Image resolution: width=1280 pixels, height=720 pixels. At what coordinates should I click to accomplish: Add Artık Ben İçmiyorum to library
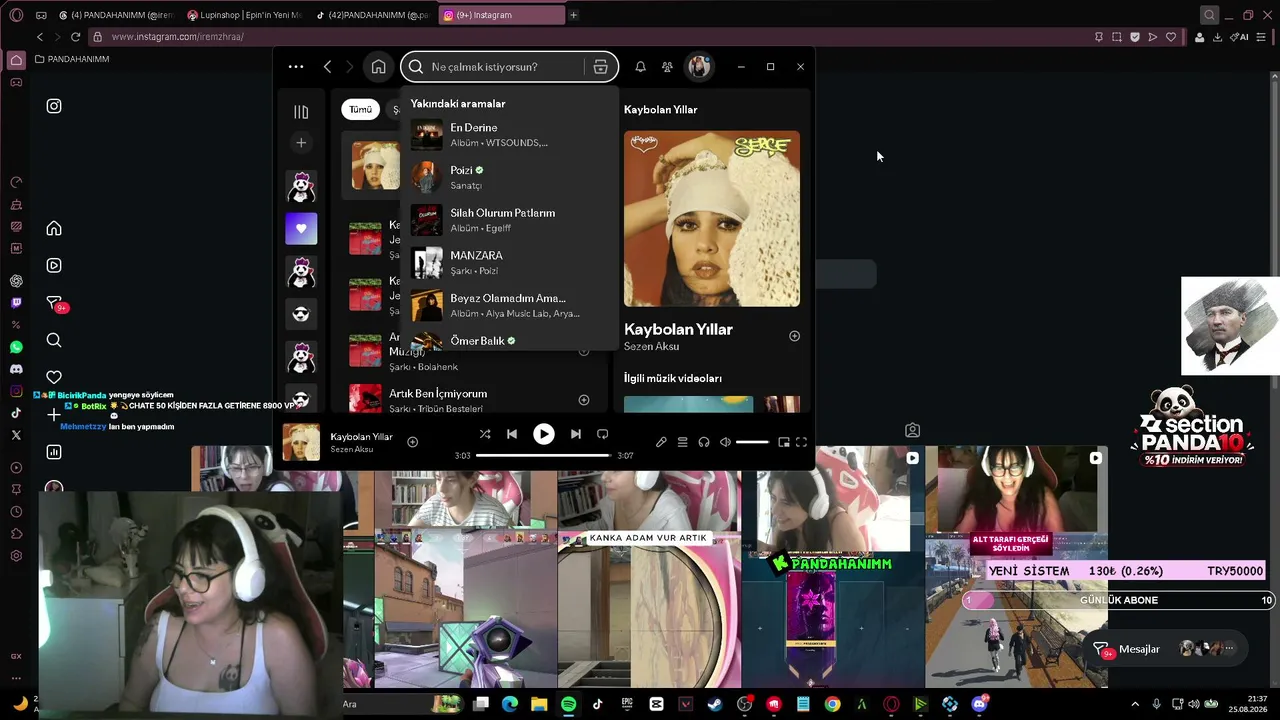pyautogui.click(x=584, y=400)
